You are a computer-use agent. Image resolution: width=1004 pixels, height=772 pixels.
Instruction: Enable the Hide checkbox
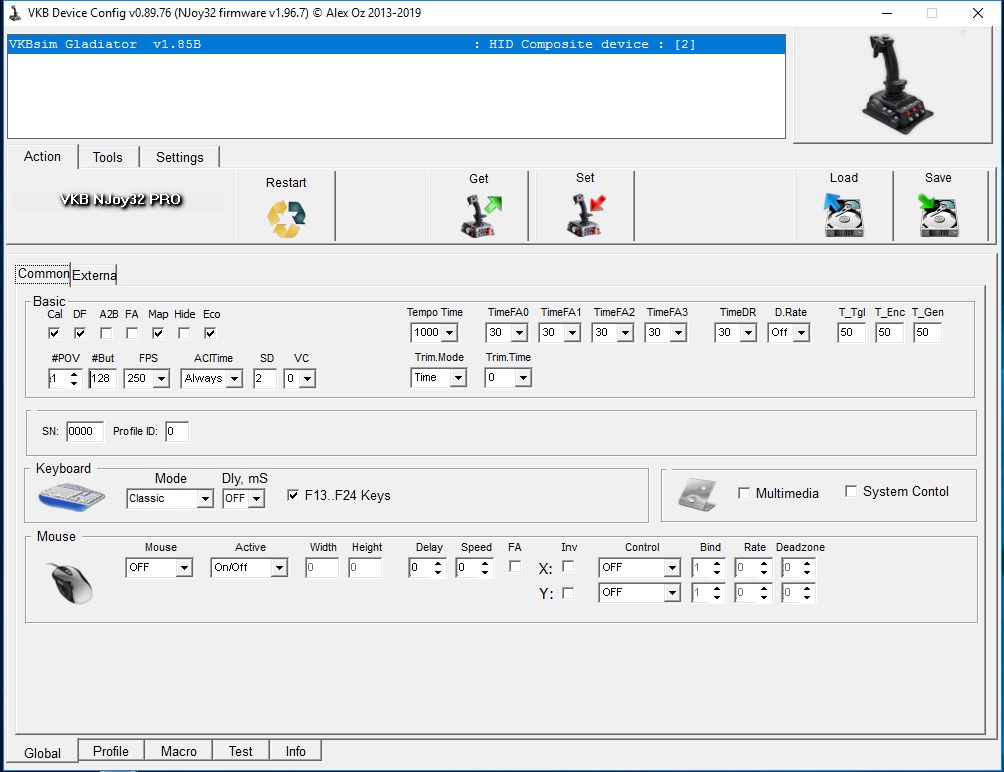[x=184, y=333]
